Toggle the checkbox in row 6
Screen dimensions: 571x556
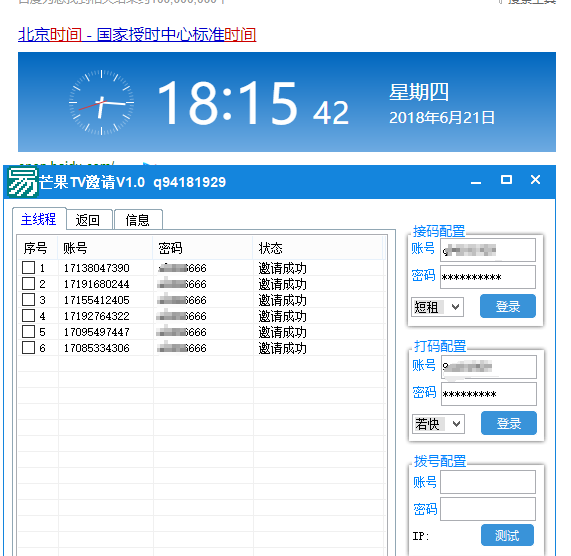(28, 348)
